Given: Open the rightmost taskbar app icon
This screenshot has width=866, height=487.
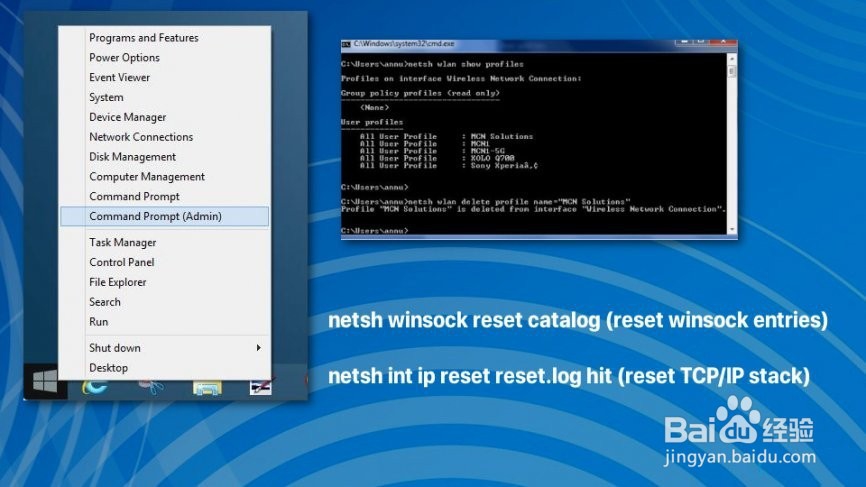Looking at the screenshot, I should click(x=261, y=387).
